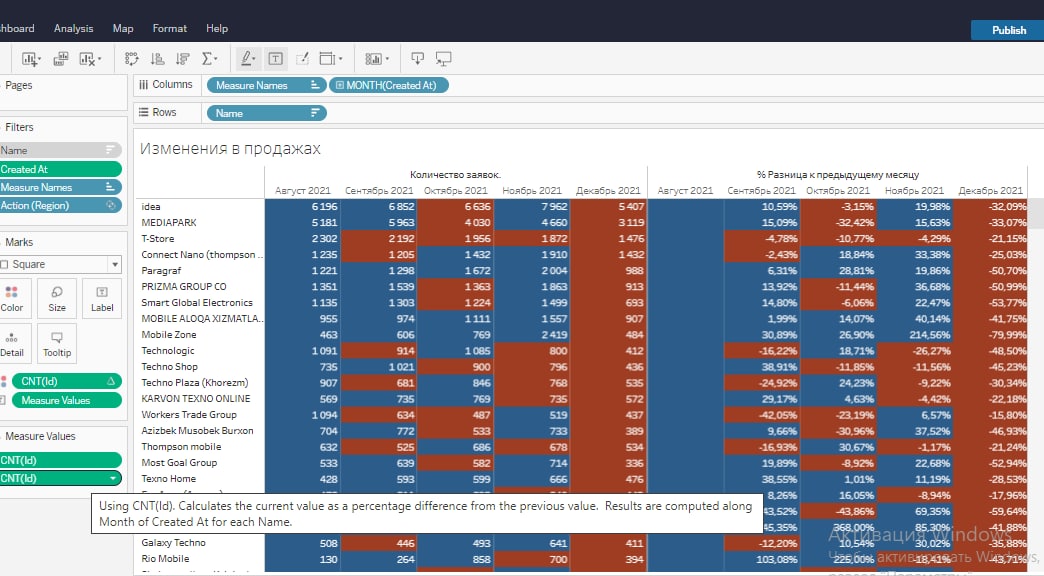The width and height of the screenshot is (1044, 576).
Task: Click label icon beside Measure Values pill
Action: point(3,400)
